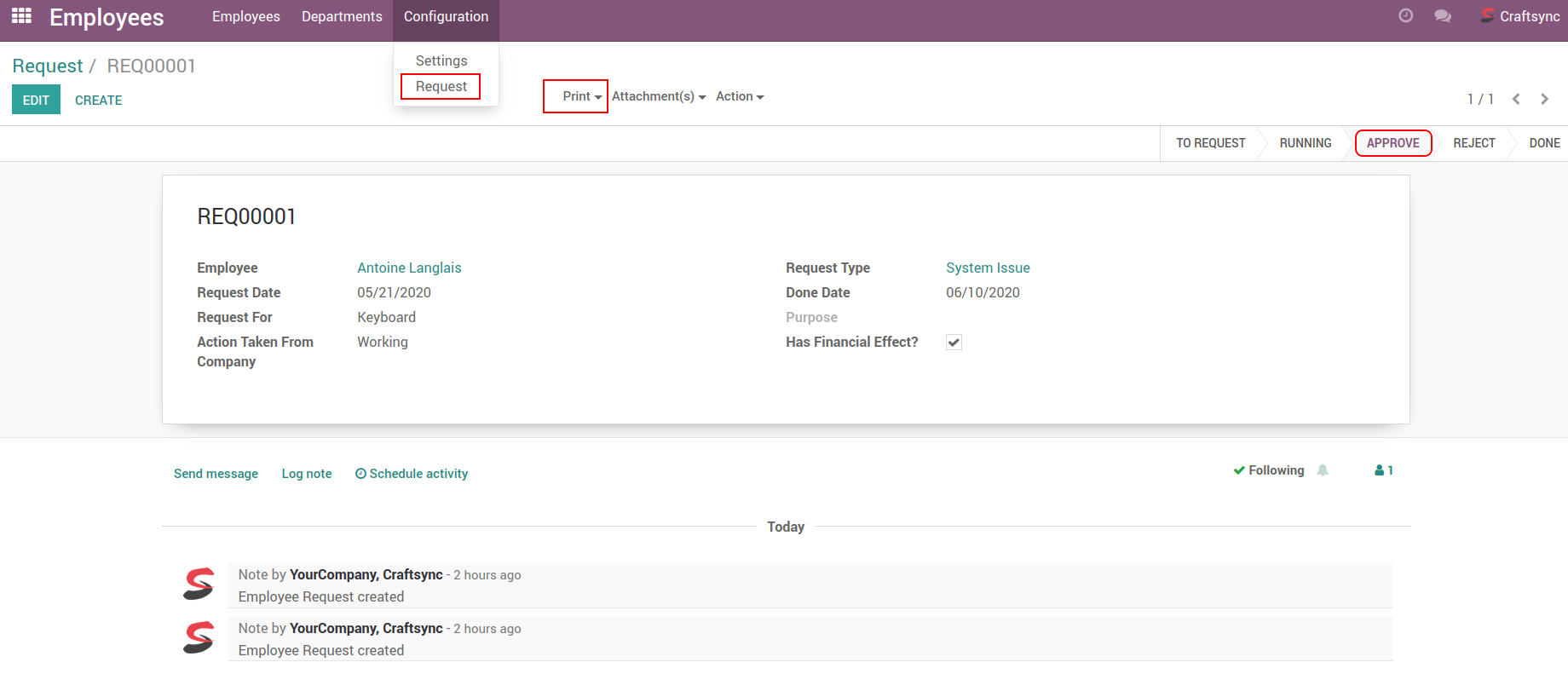The height and width of the screenshot is (674, 1568).
Task: Click the notification bell icon beside Following
Action: coord(1323,470)
